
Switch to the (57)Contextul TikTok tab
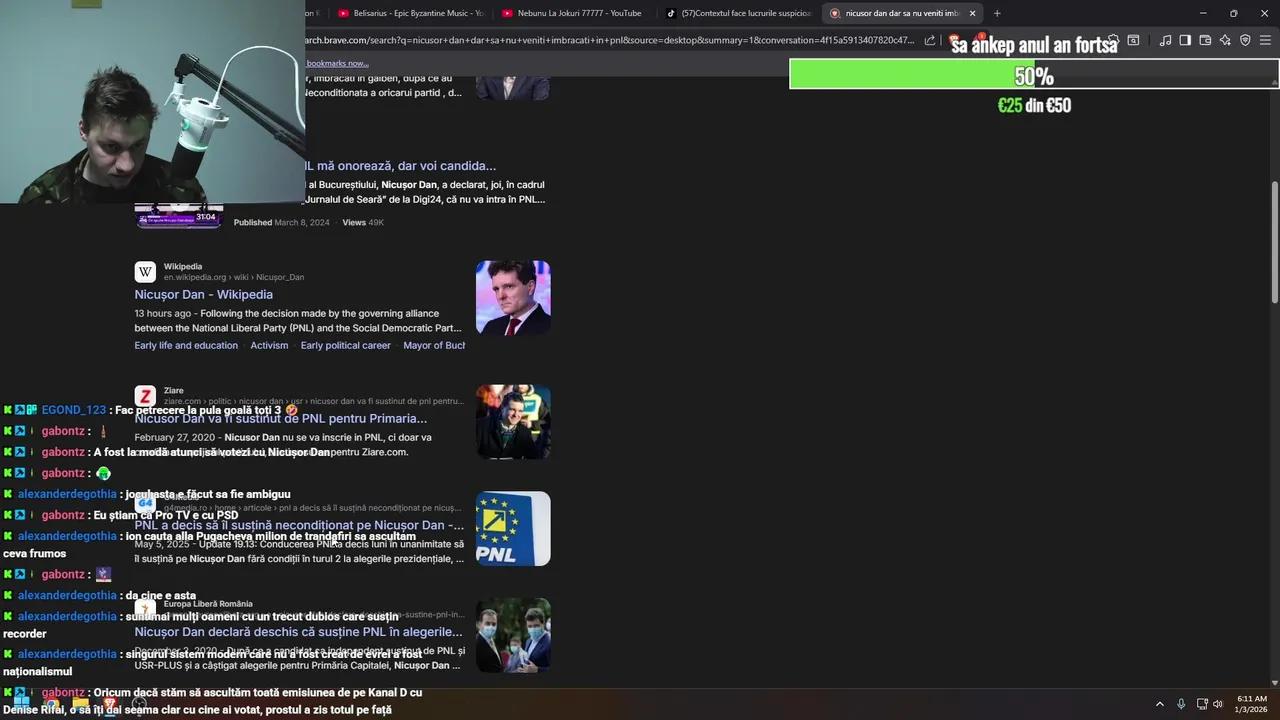738,13
